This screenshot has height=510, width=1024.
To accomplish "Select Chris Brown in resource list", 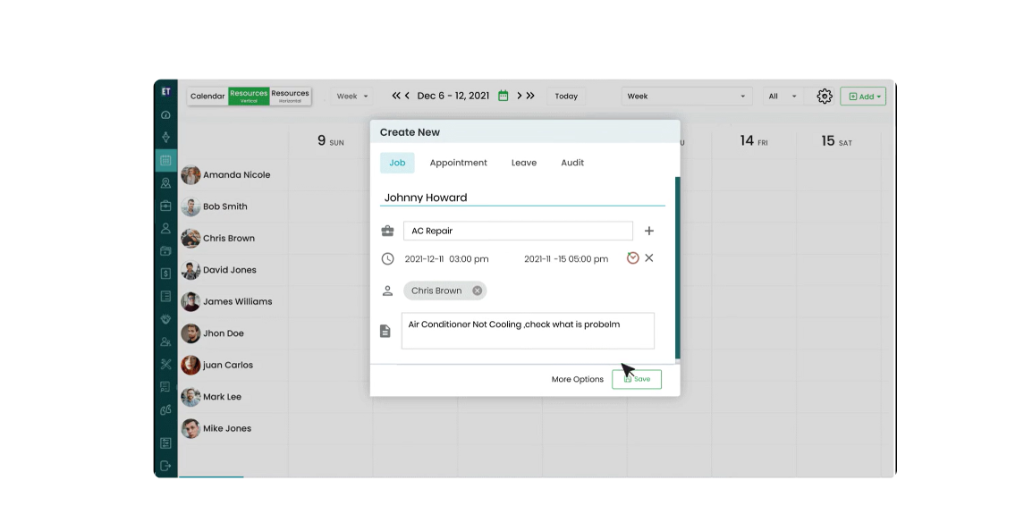I will coord(229,238).
